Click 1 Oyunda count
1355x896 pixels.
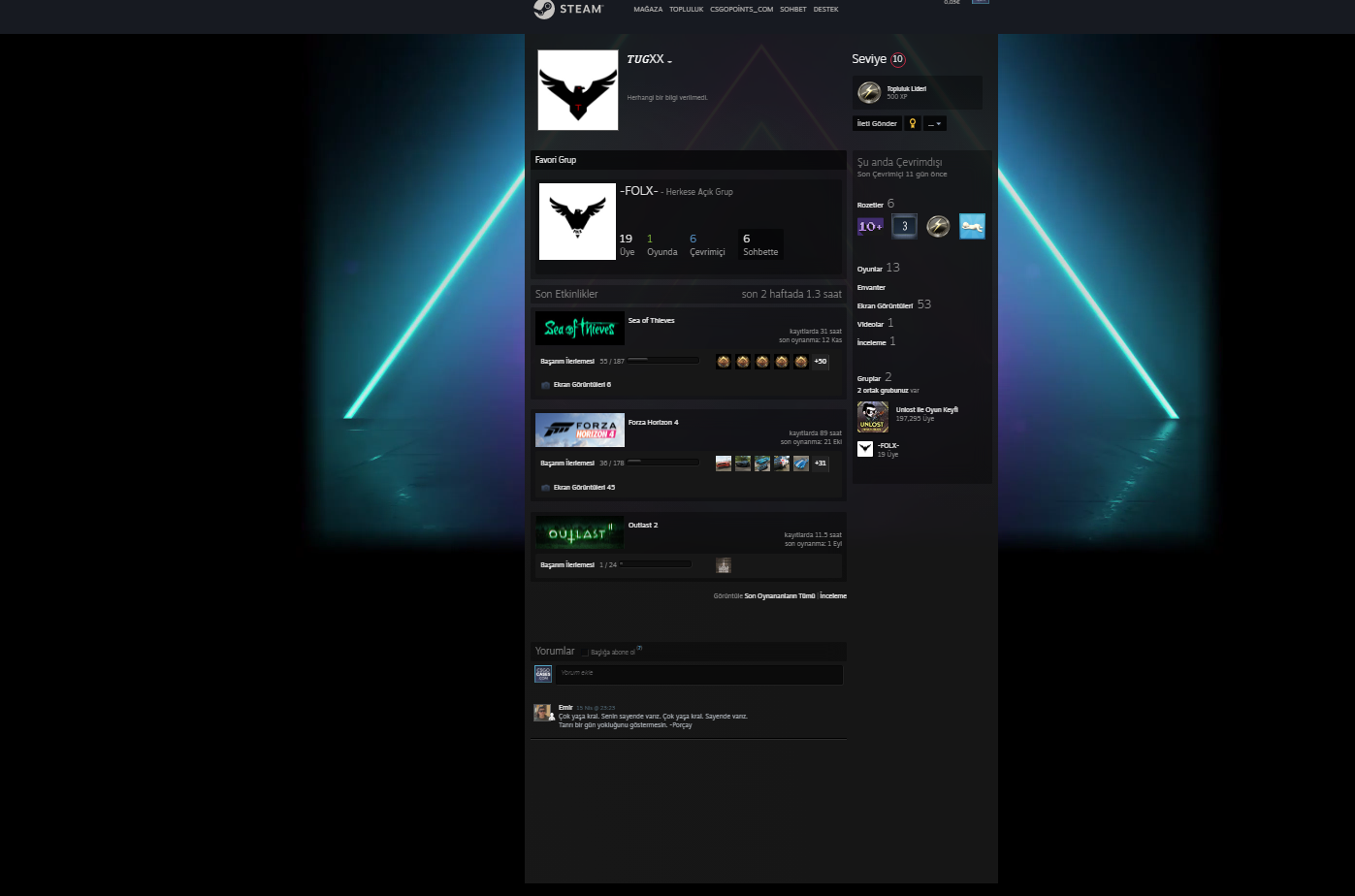(662, 244)
